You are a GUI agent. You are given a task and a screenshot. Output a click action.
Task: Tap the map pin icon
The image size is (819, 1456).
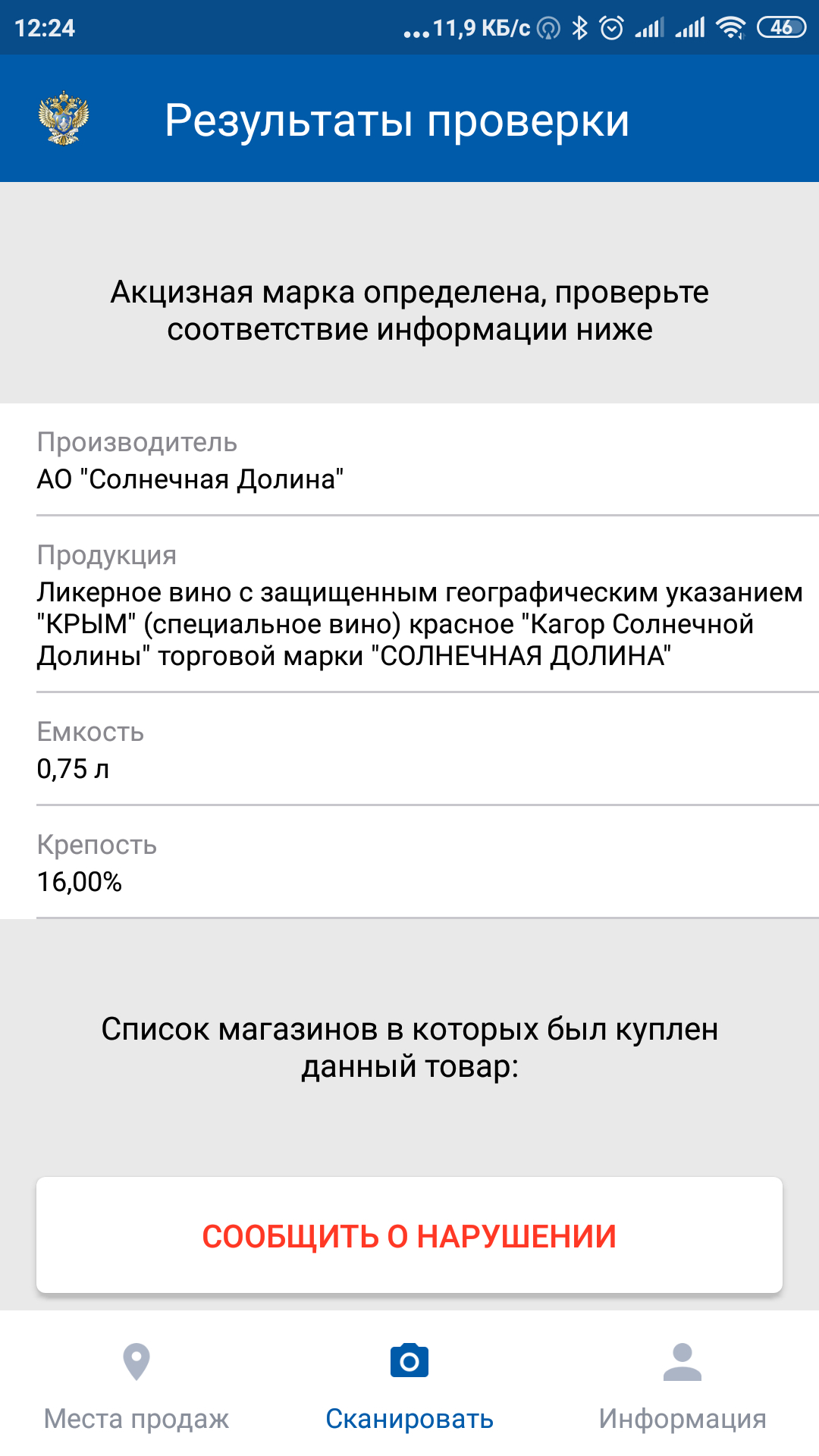tap(136, 1361)
